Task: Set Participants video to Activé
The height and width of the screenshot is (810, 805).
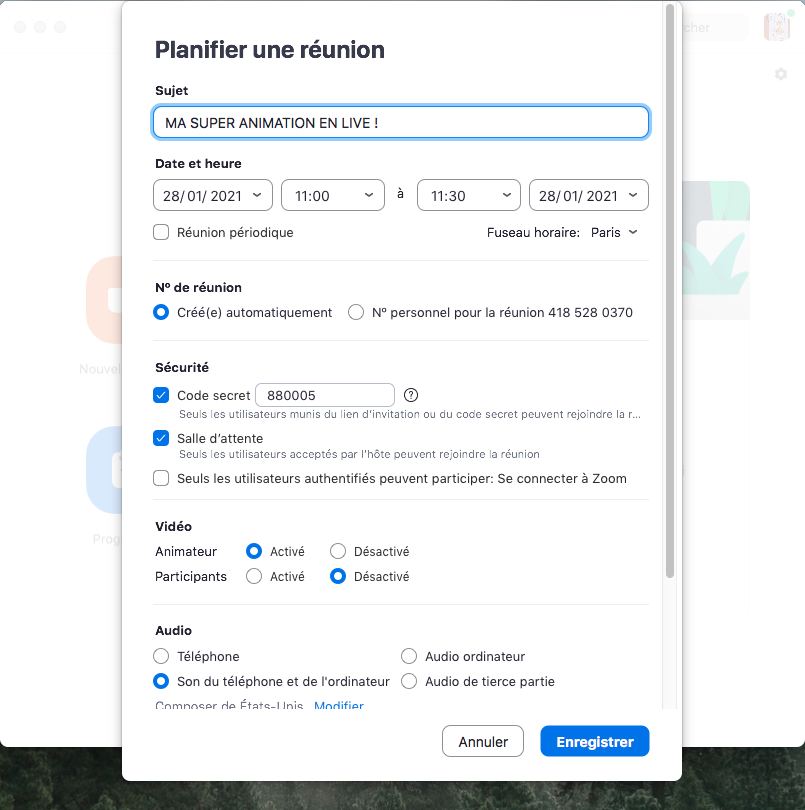Action: (254, 576)
